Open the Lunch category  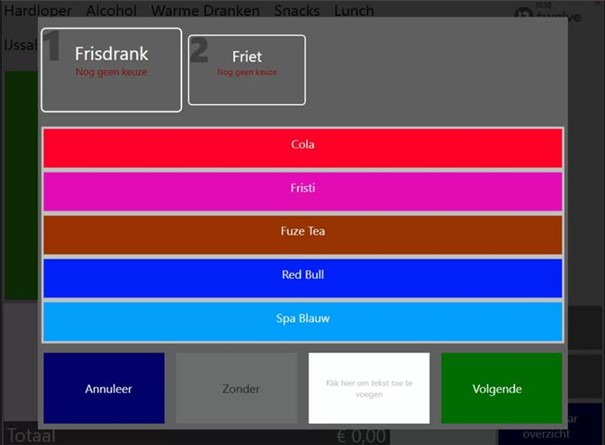353,11
